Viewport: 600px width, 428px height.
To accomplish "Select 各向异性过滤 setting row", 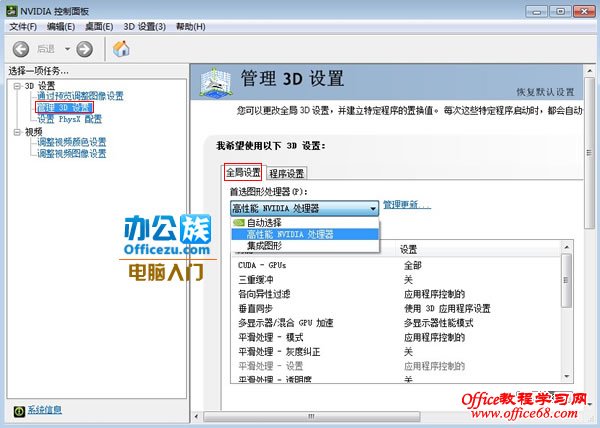I will [x=396, y=294].
